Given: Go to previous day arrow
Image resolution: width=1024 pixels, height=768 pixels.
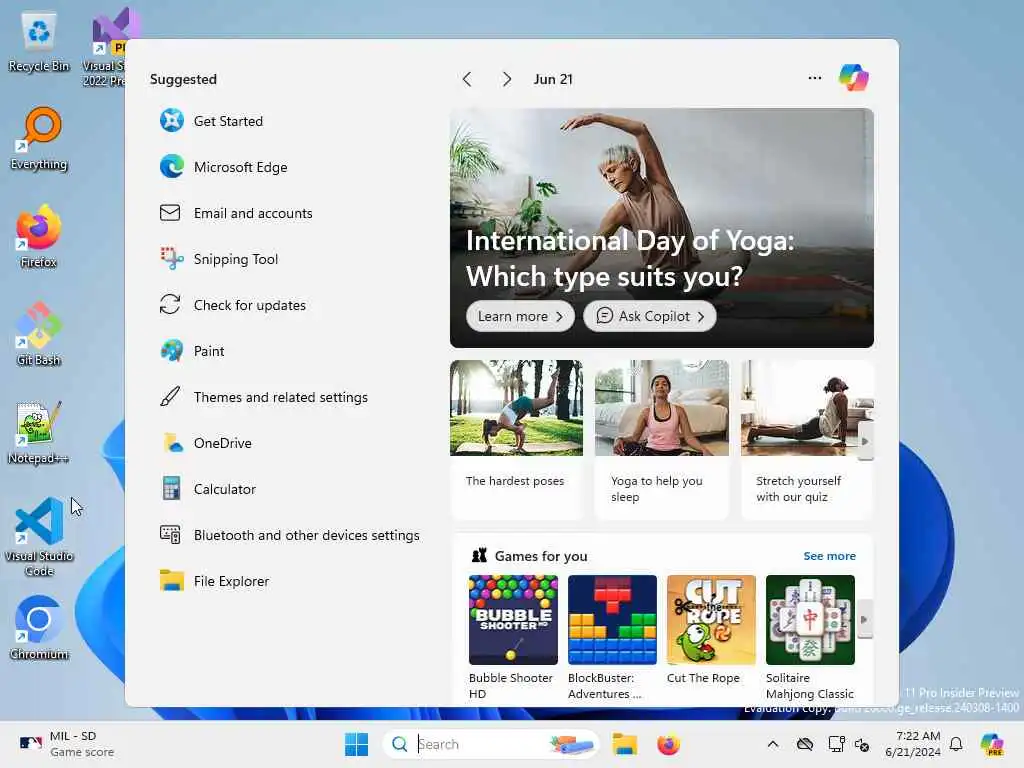Looking at the screenshot, I should tap(467, 79).
